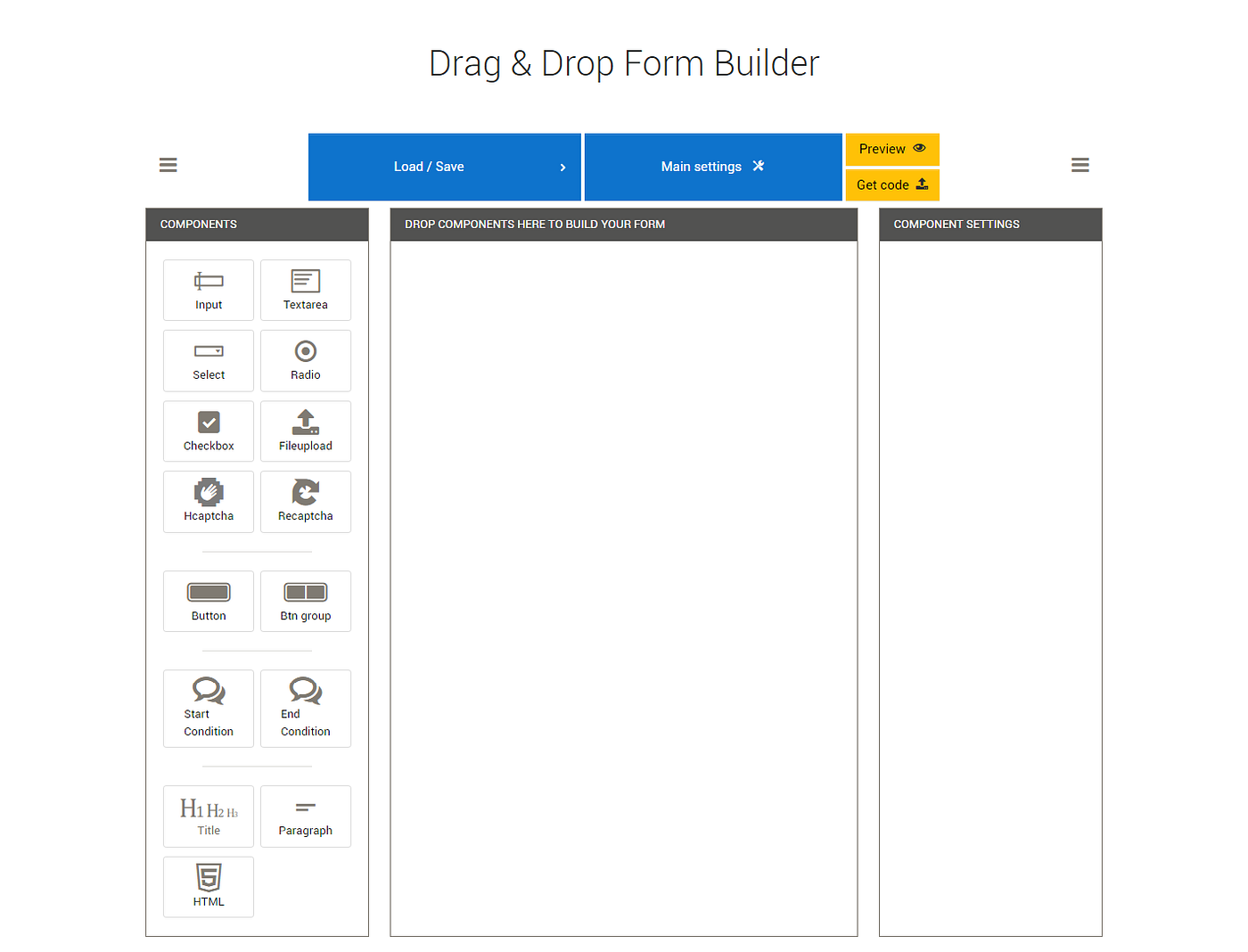Click the Preview button
This screenshot has height=952, width=1248.
coord(891,149)
